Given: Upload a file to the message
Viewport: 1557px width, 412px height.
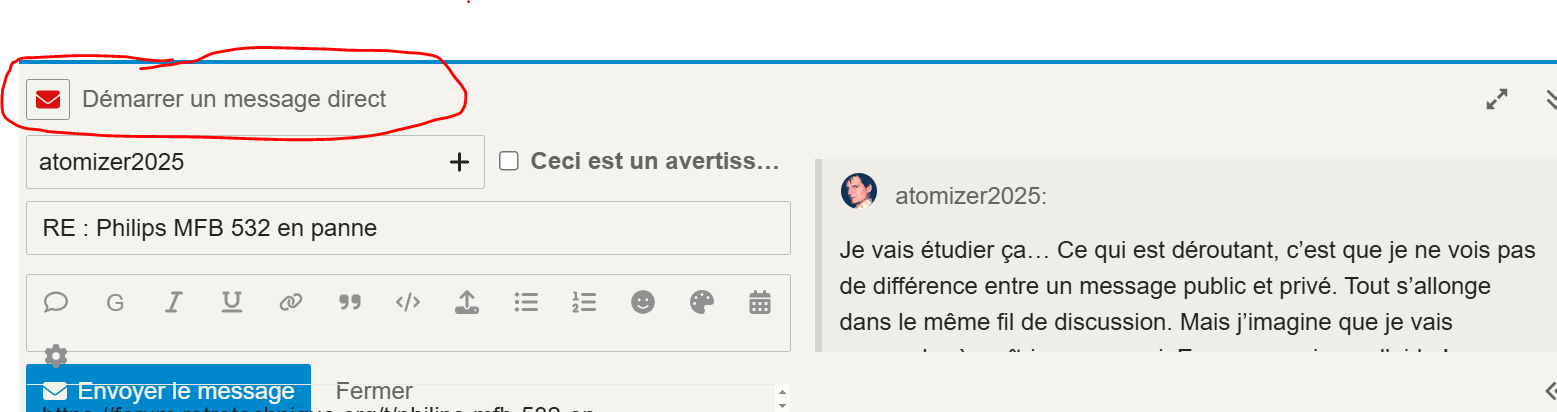Looking at the screenshot, I should click(466, 302).
